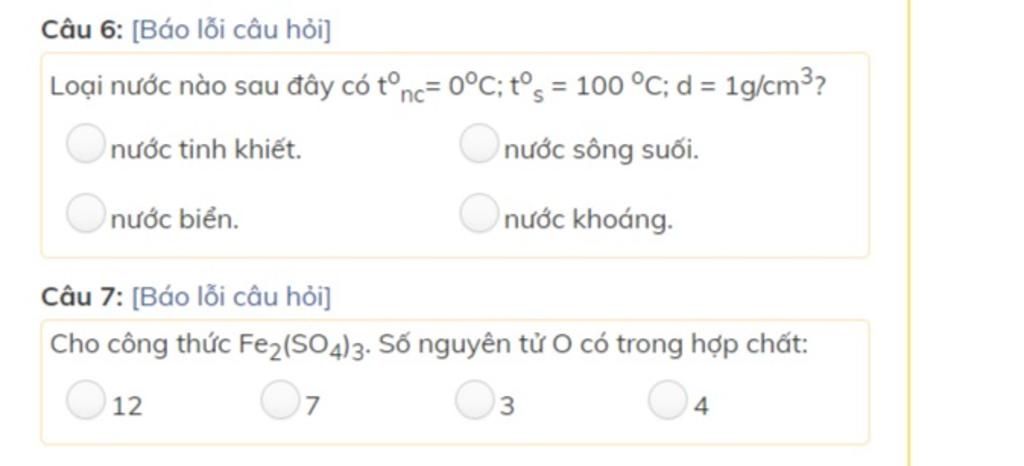Image resolution: width=1024 pixels, height=466 pixels.
Task: Choose the nước sông suối radio option
Action: pos(479,144)
